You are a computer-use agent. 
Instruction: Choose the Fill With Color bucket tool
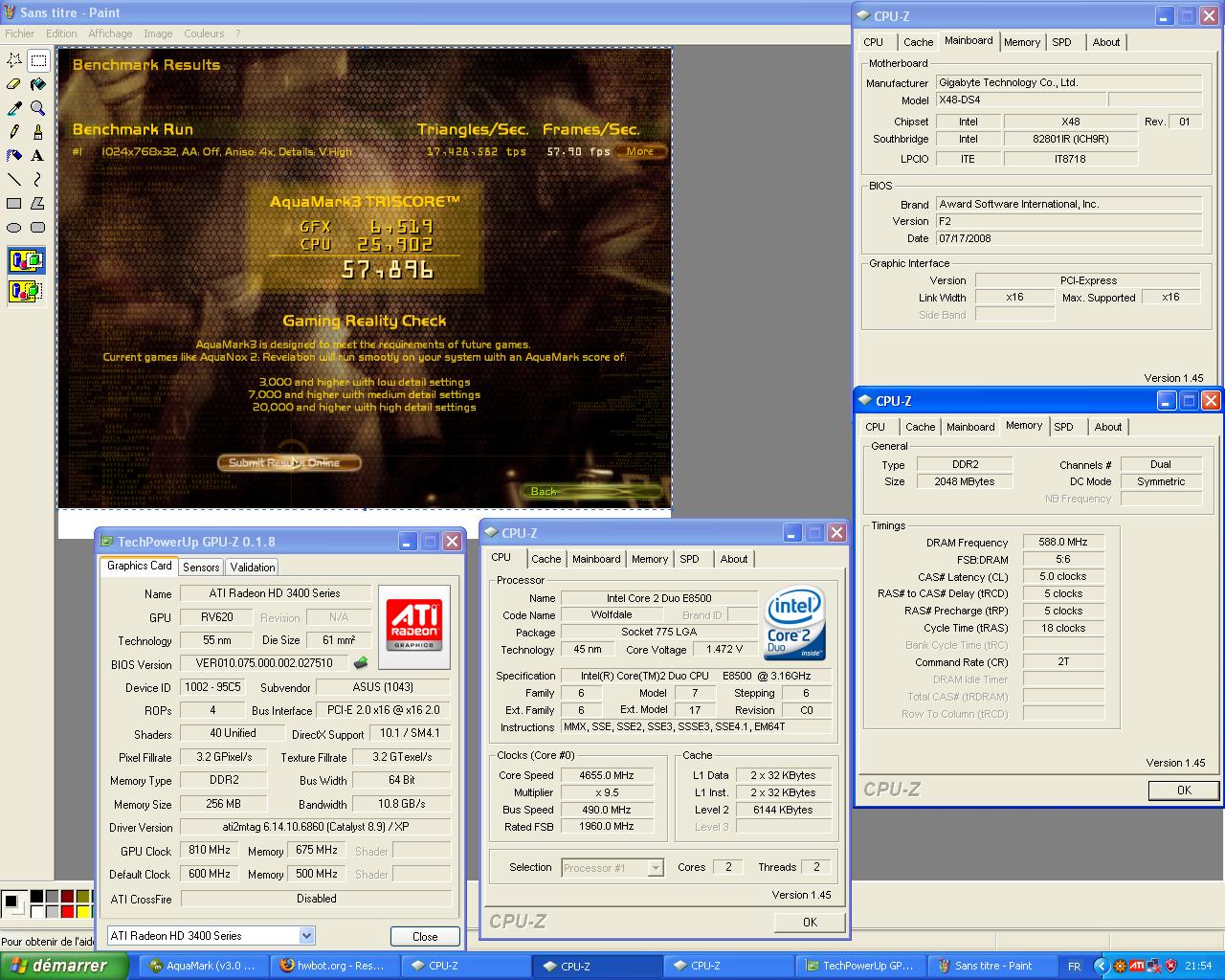(x=38, y=83)
